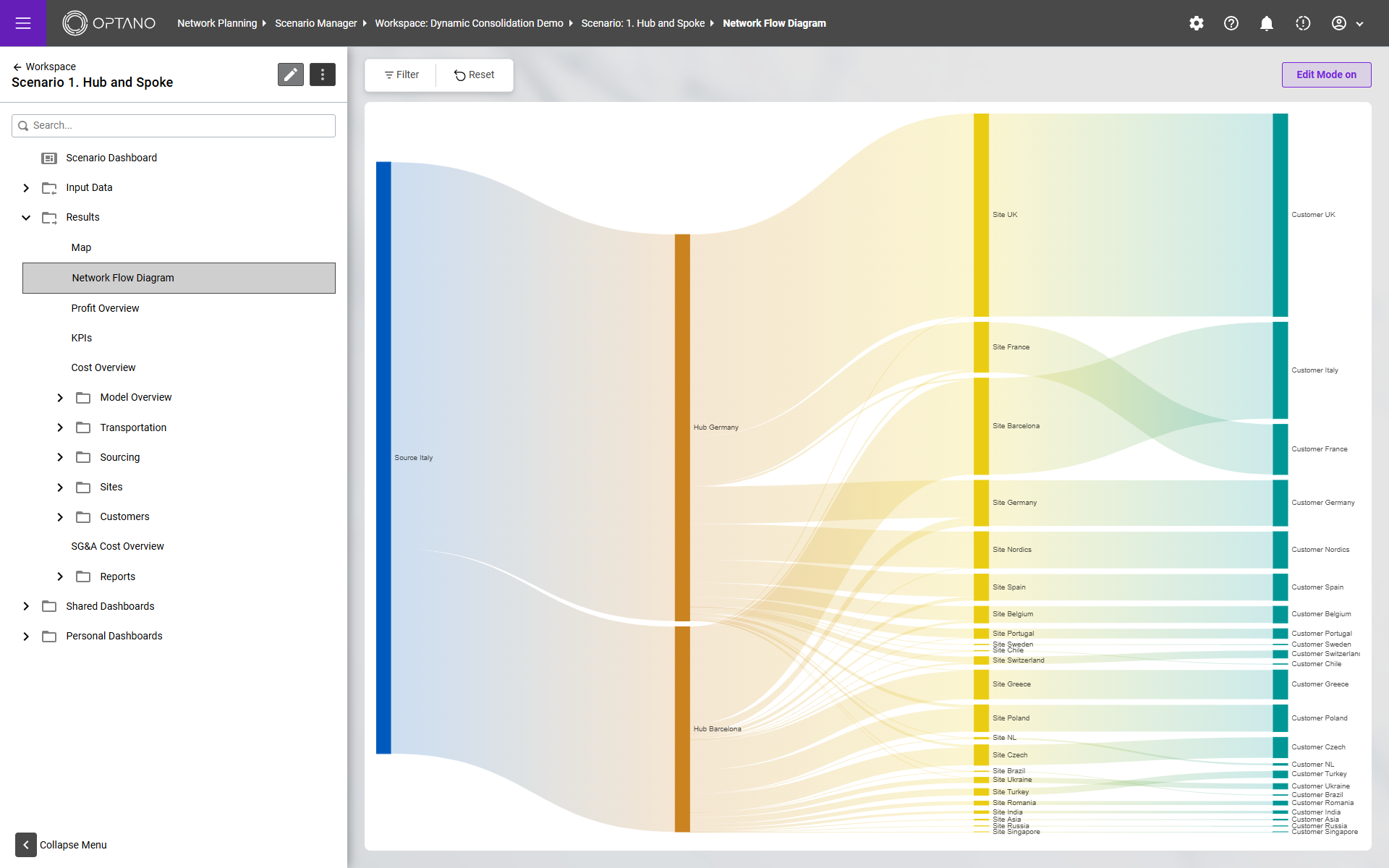The image size is (1389, 868).
Task: Click the Collapse Menu arrow icon
Action: [x=26, y=844]
